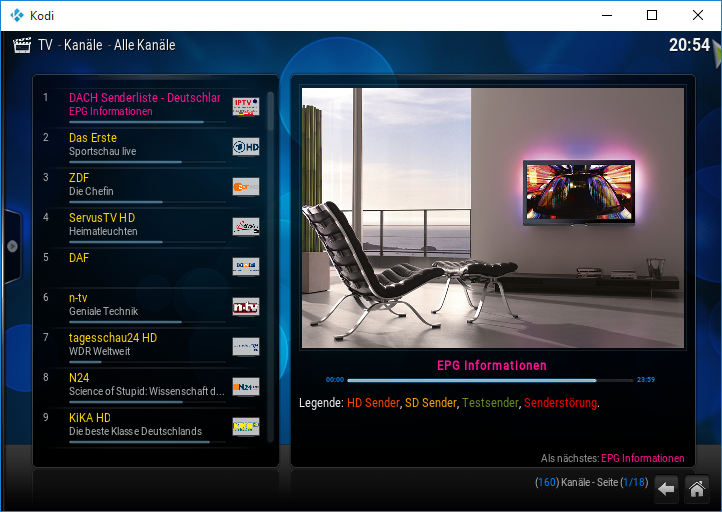
Task: Click the ServusTV HD channel logo
Action: click(246, 227)
